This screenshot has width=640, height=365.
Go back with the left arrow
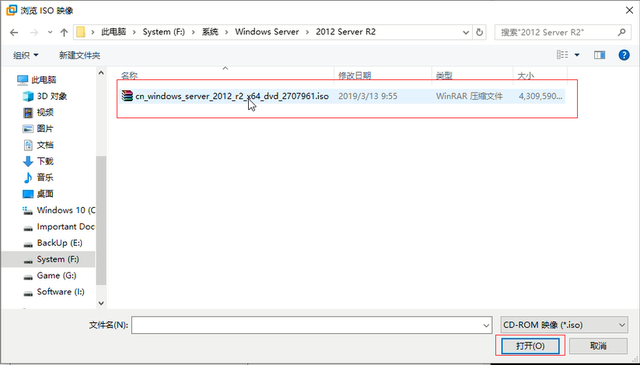pos(14,33)
